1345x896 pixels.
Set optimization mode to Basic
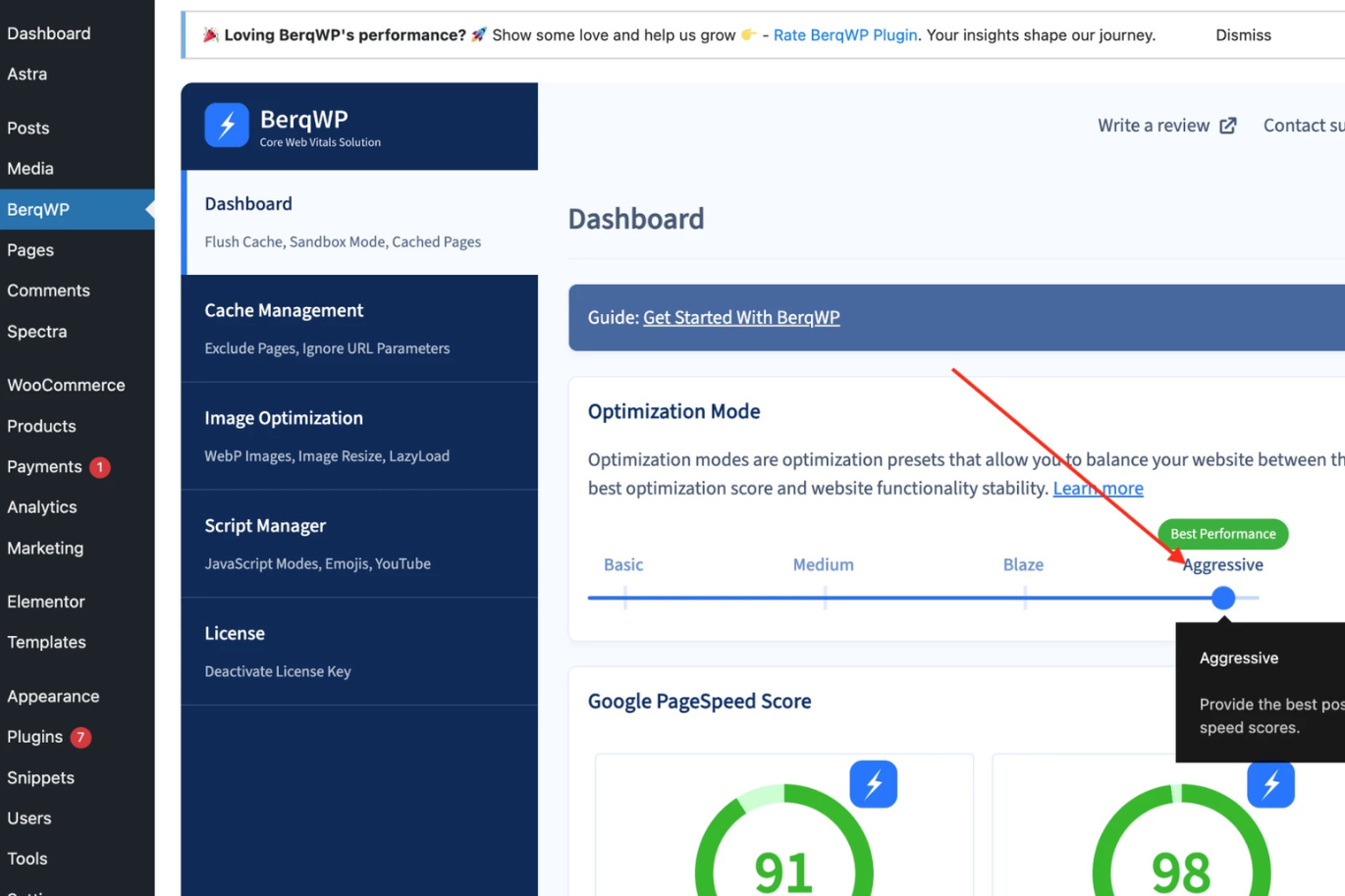(x=623, y=564)
